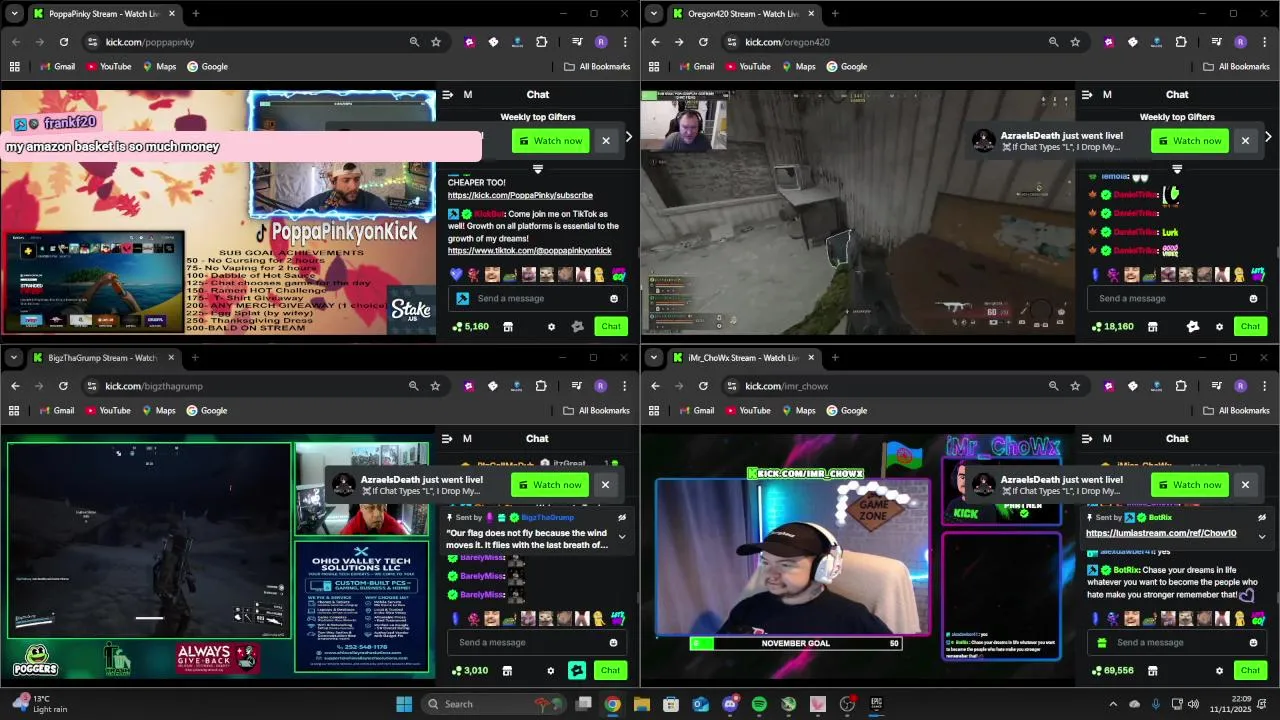Collapse chat panel in PoppaPinky window

click(447, 95)
